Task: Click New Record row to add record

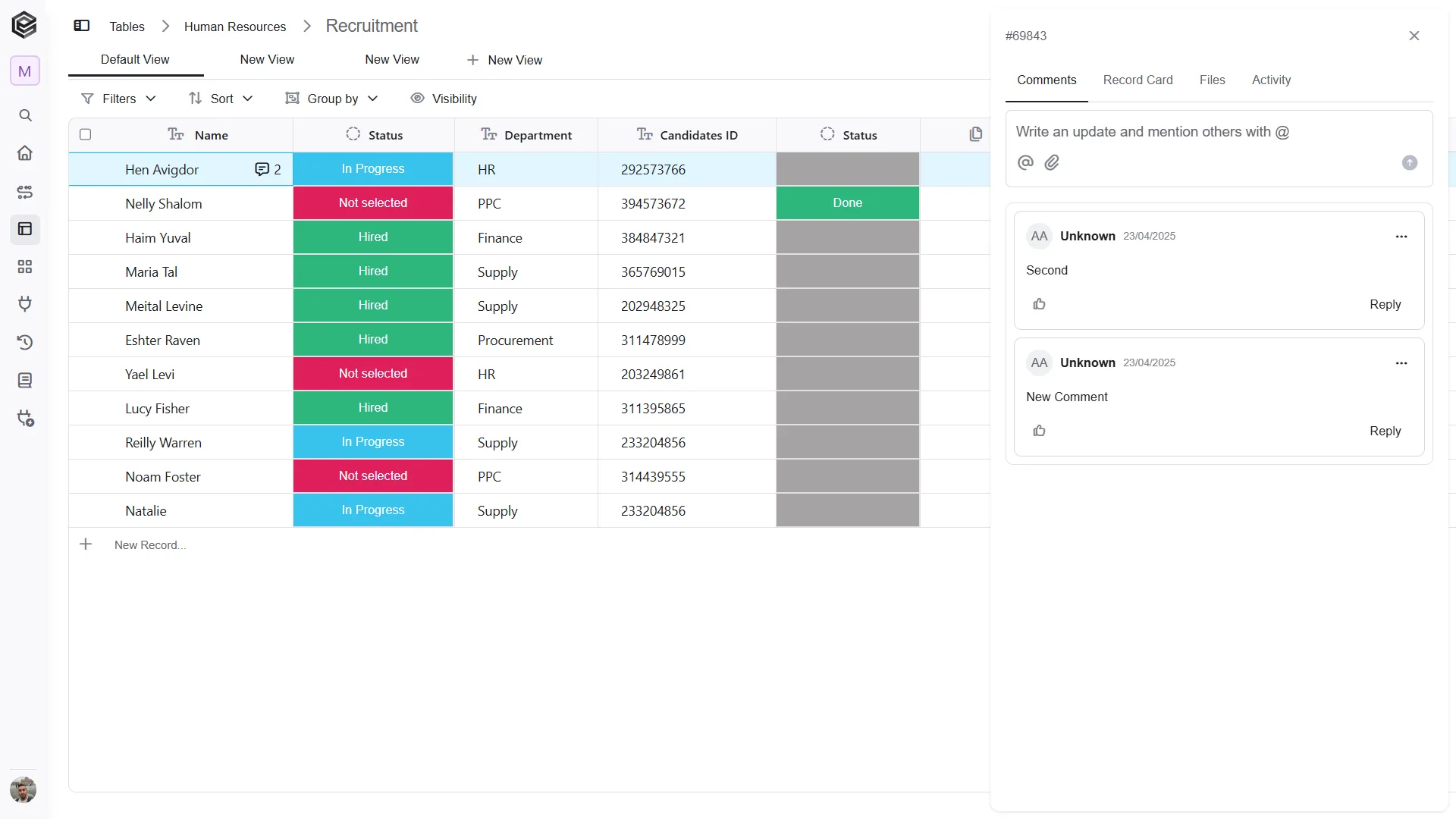Action: tap(150, 545)
